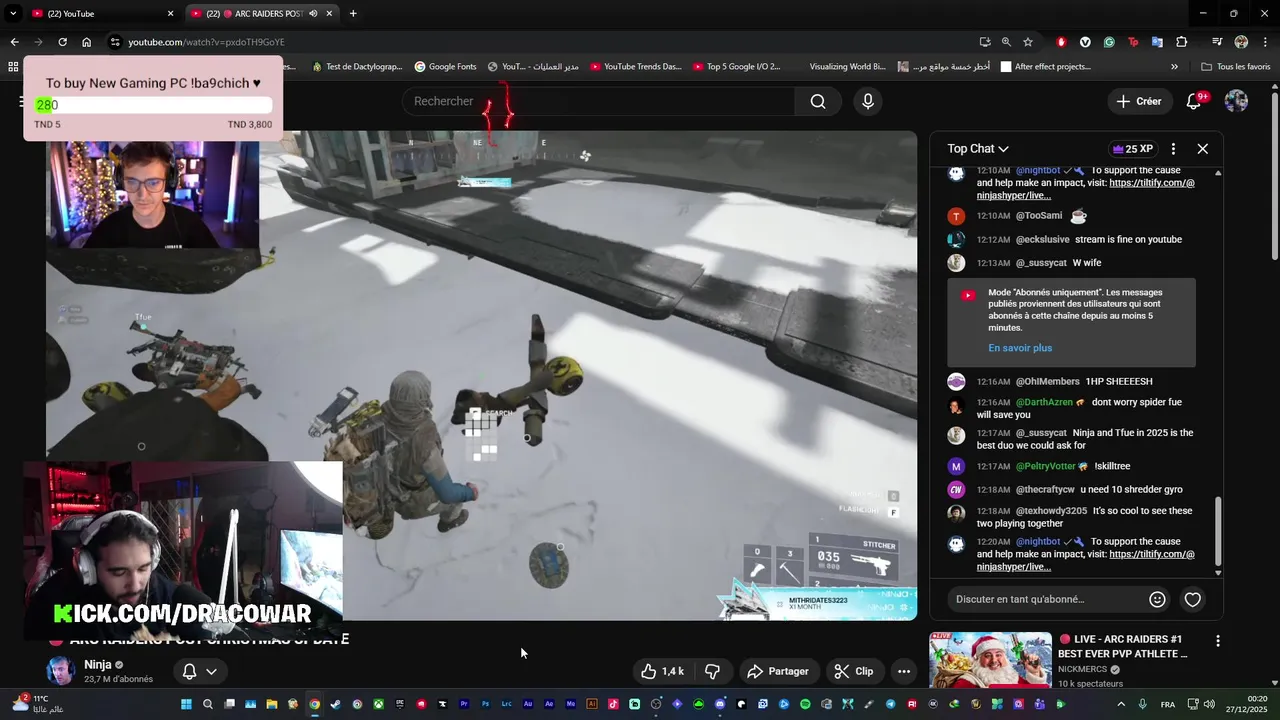Open more actions menu beside the Clip button
This screenshot has width=1280, height=720.
point(904,671)
